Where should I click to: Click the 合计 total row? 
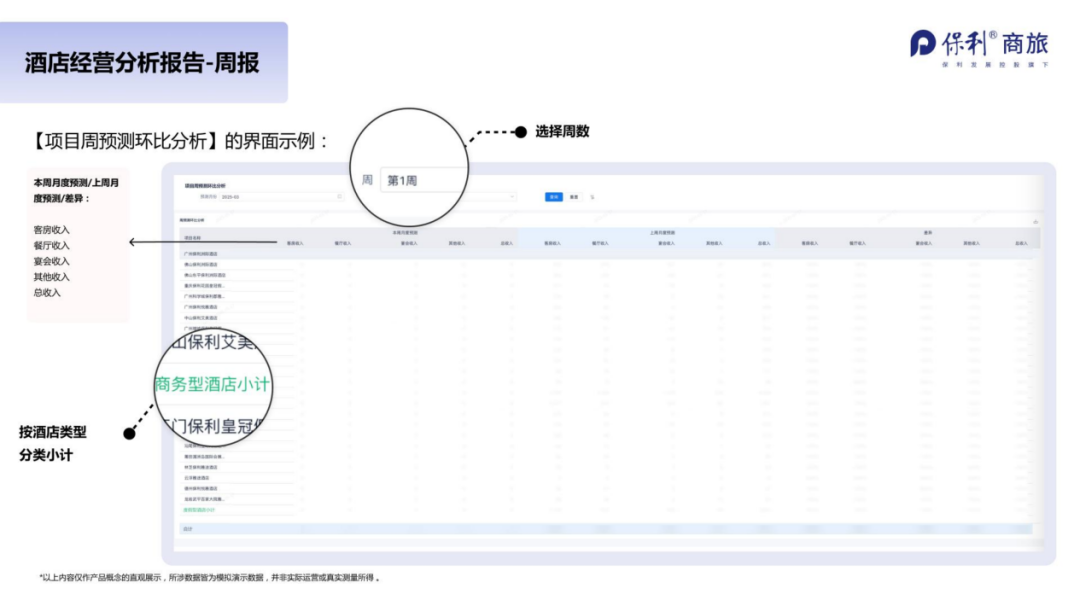coord(187,528)
